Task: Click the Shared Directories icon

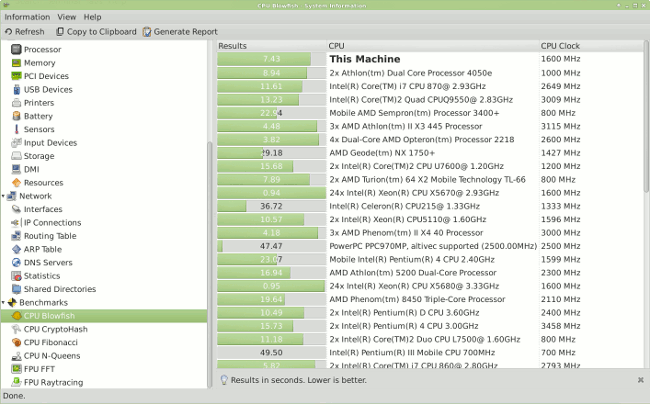Action: (x=16, y=289)
